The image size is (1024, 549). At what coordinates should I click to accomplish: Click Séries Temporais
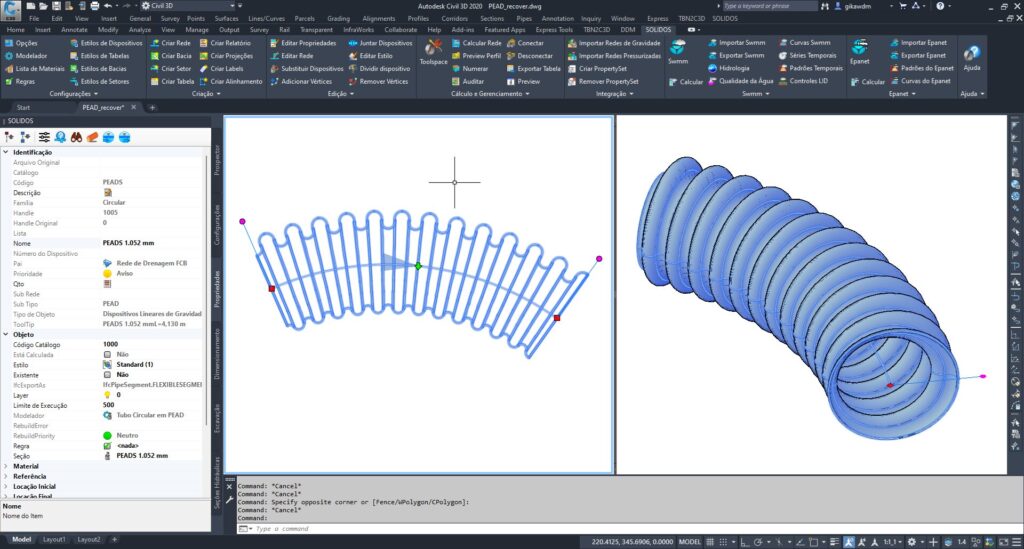810,56
